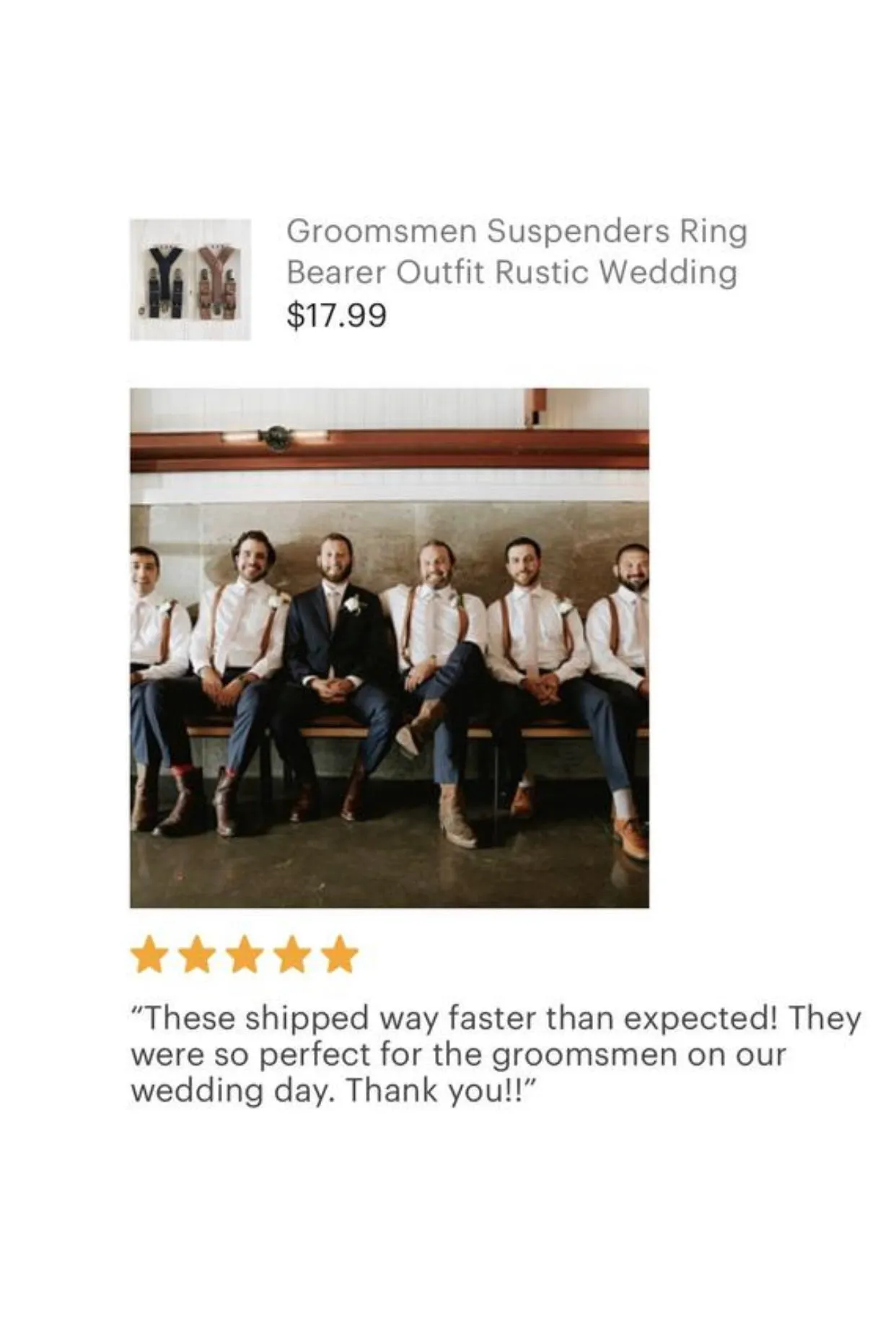Open the Groomsmen Suspenders Ring Bearer listing title
The width and height of the screenshot is (896, 1337).
click(517, 252)
